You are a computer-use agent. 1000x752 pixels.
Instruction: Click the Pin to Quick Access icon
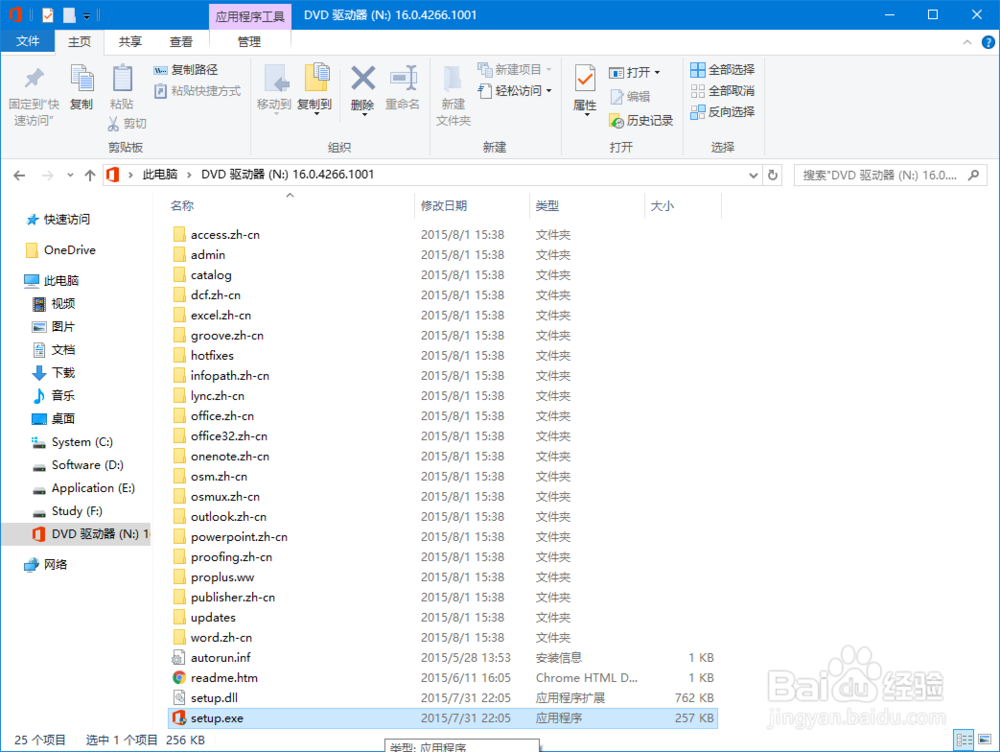point(34,79)
